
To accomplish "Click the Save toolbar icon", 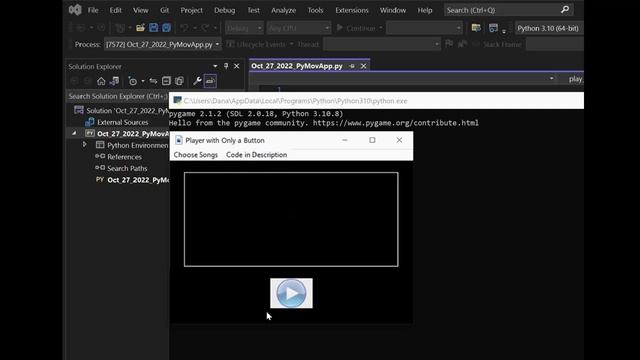I will tap(153, 28).
